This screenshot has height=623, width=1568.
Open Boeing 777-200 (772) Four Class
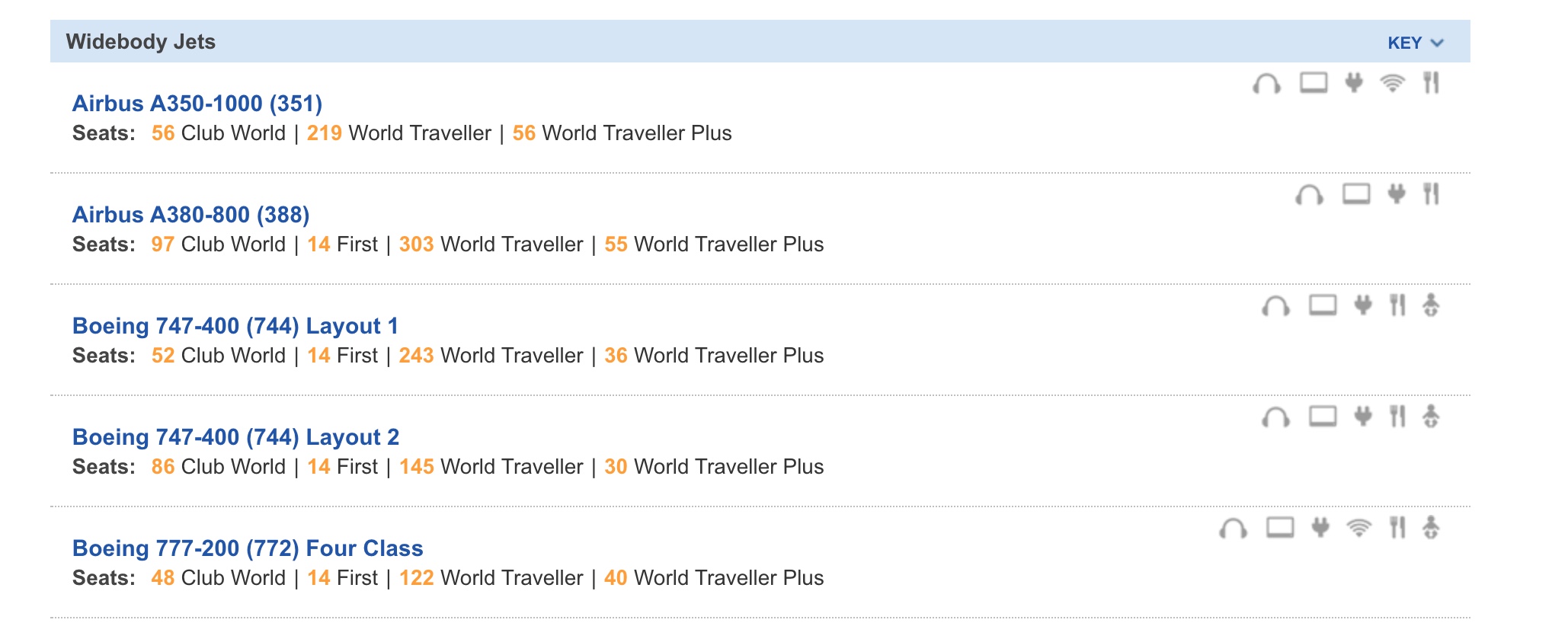click(x=248, y=548)
